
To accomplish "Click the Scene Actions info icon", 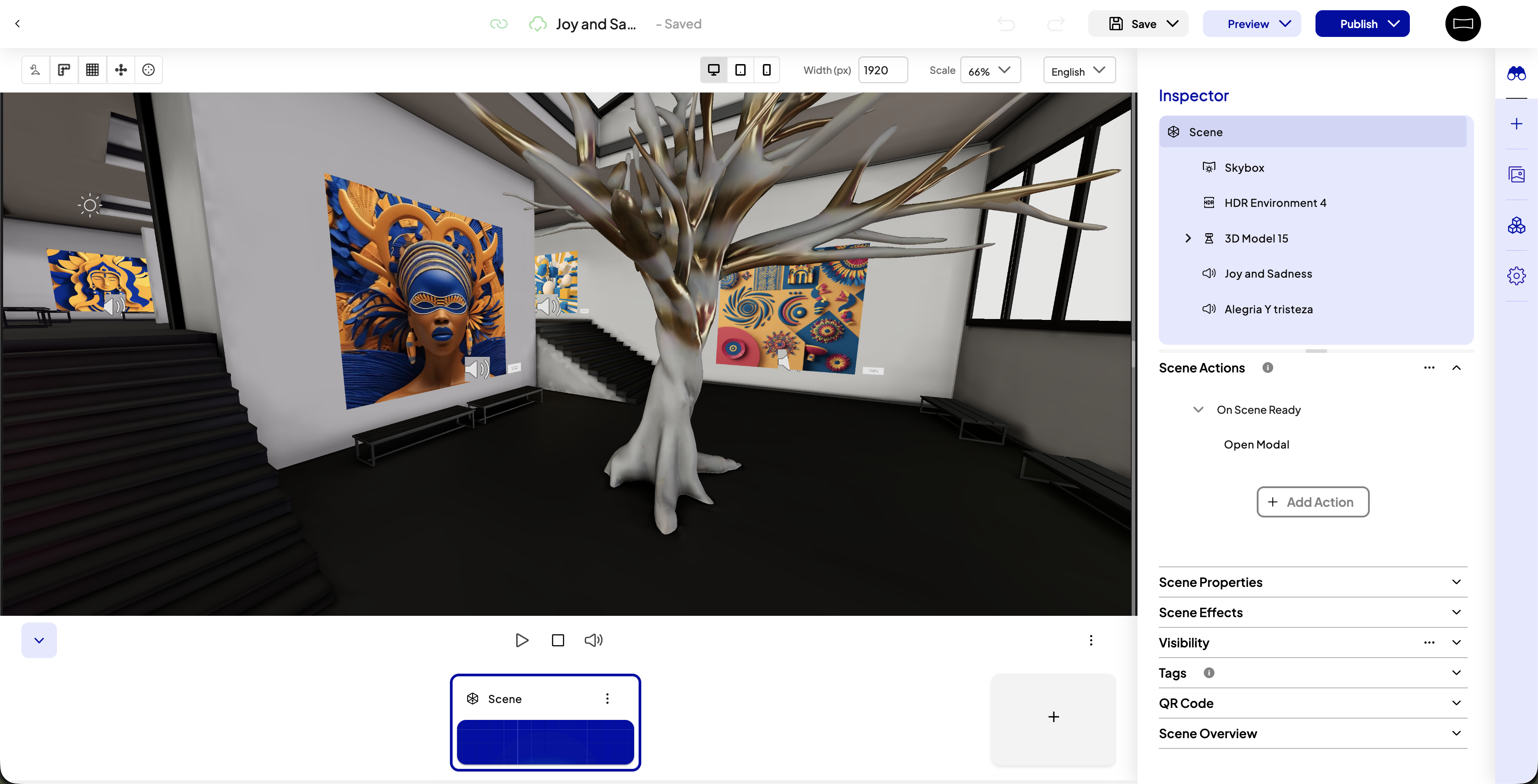I will (x=1267, y=368).
